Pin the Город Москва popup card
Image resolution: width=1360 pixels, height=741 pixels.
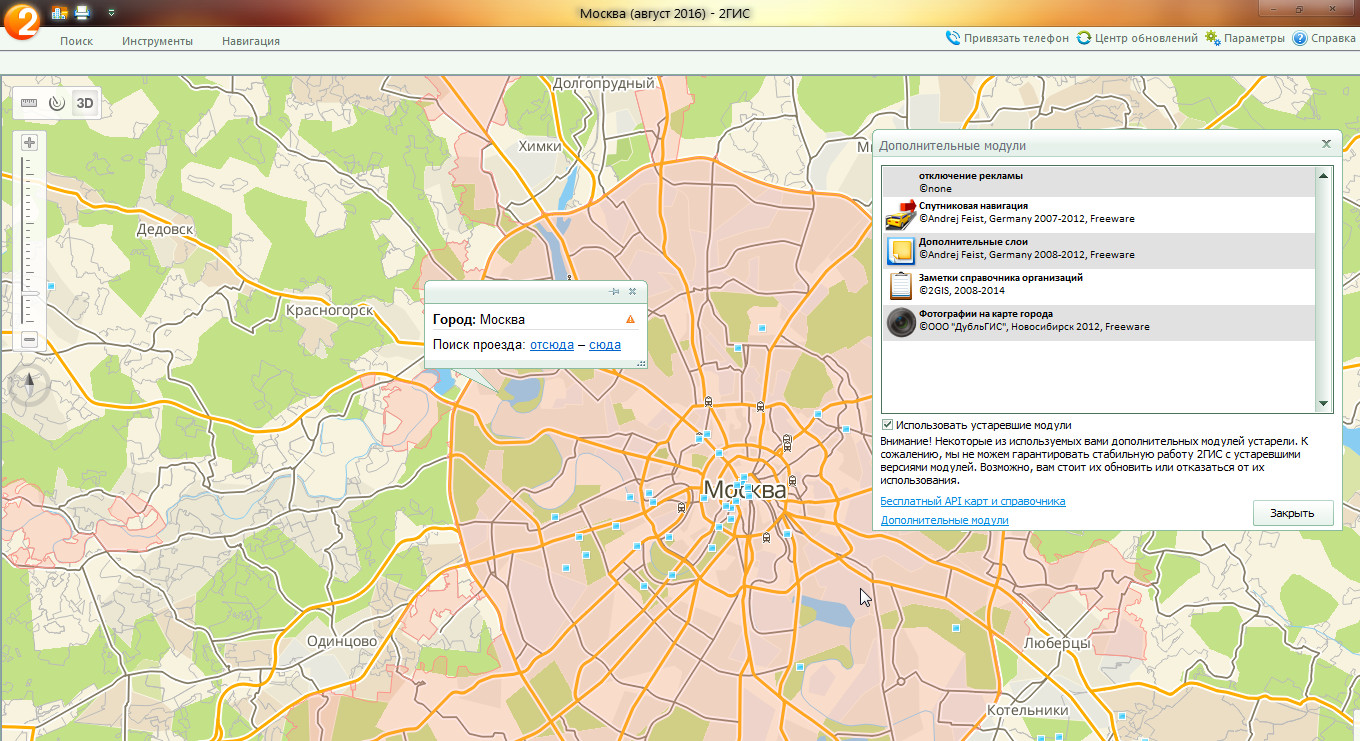(614, 291)
